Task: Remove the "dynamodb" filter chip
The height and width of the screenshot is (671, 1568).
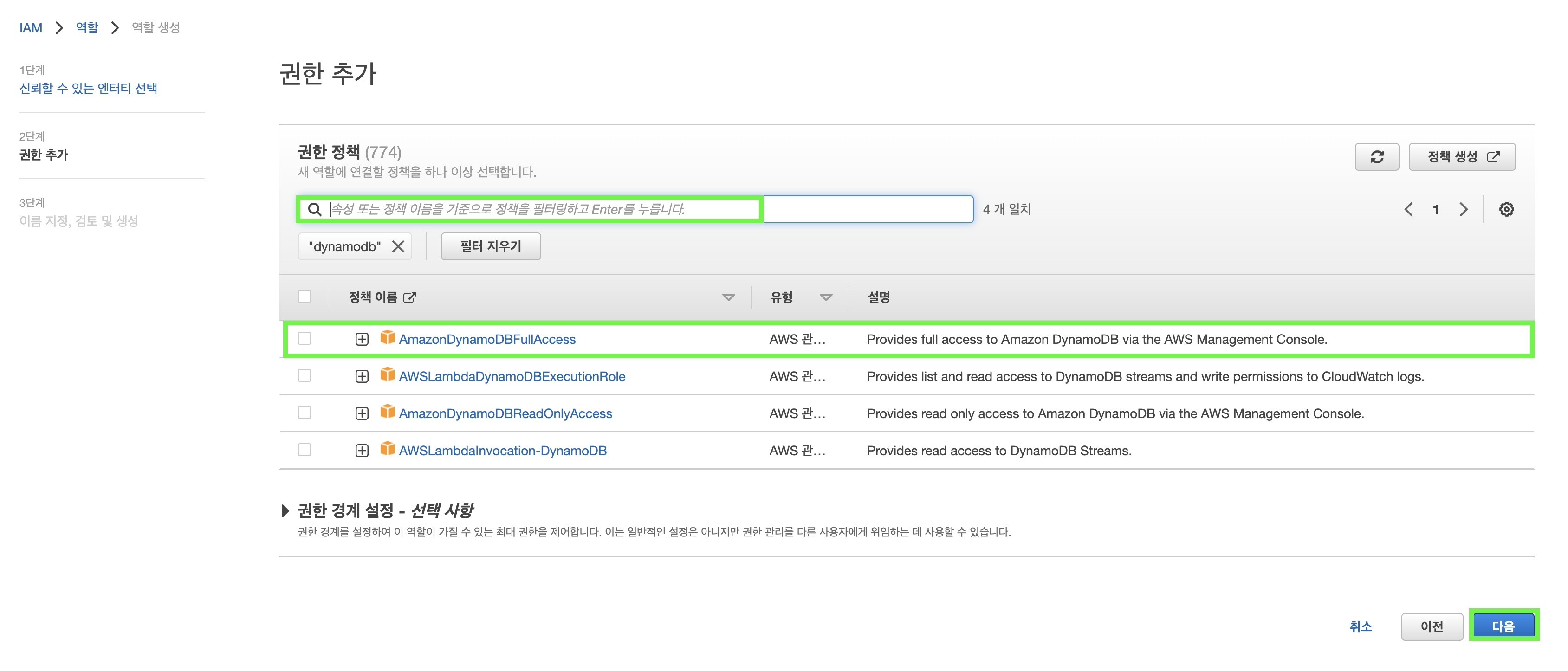Action: 398,246
